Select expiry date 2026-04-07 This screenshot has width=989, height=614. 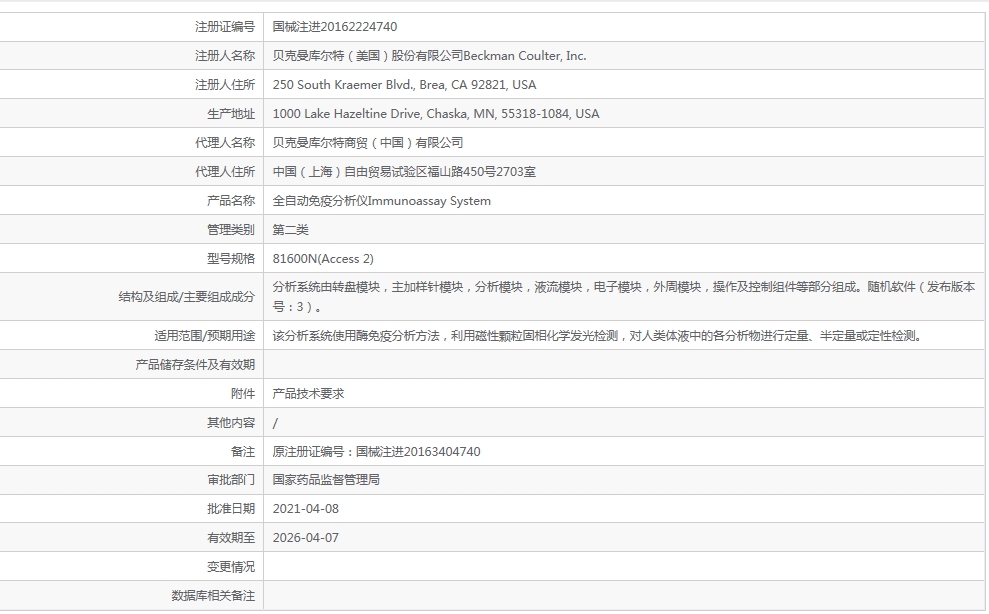coord(306,538)
